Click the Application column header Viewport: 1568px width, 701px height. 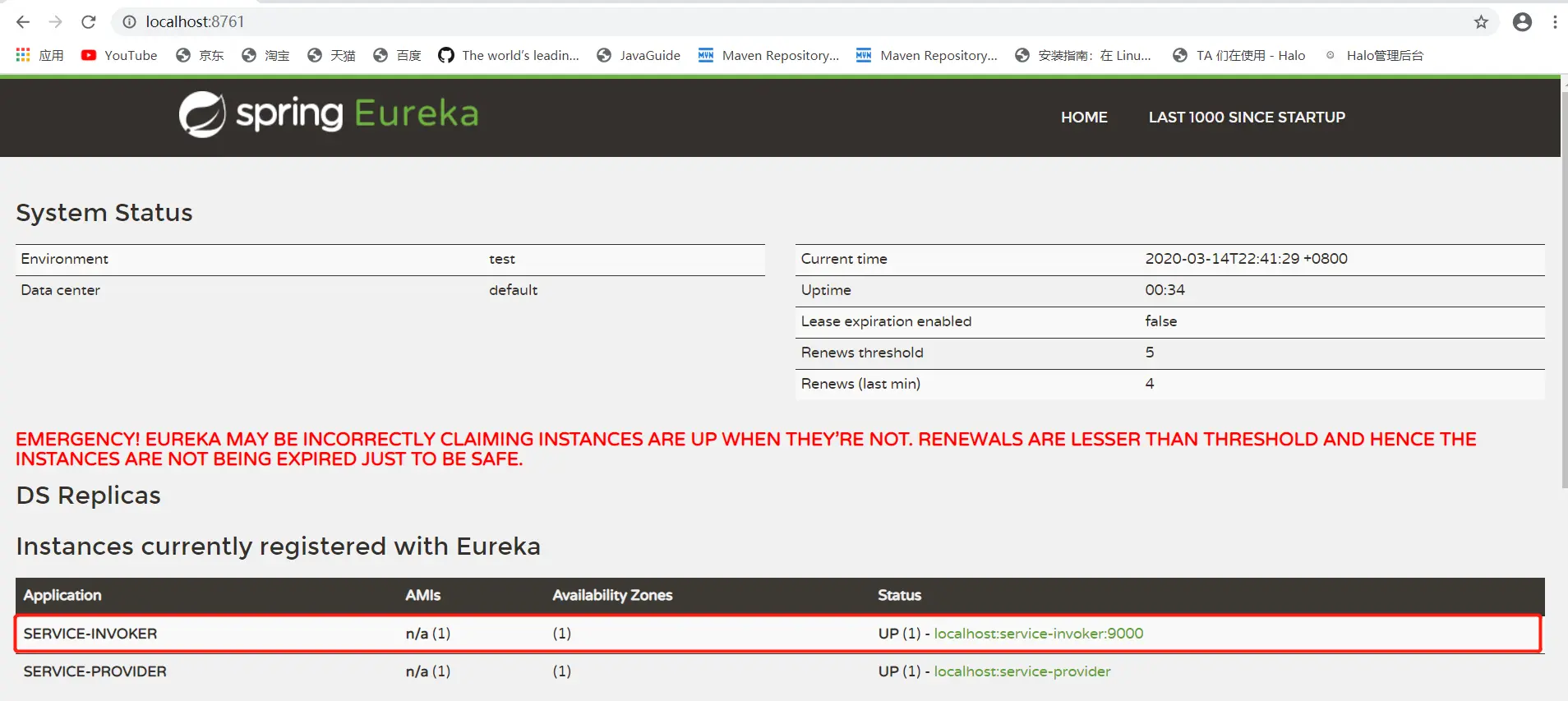coord(62,595)
